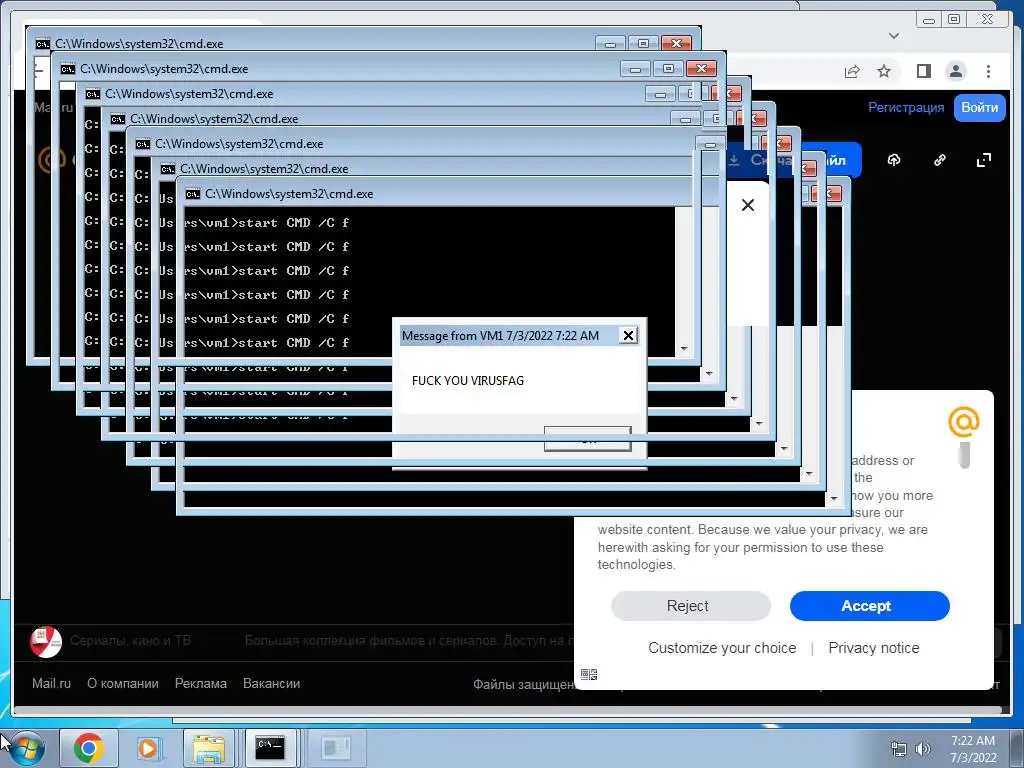Reject cookies in the privacy banner
This screenshot has width=1024, height=768.
690,606
